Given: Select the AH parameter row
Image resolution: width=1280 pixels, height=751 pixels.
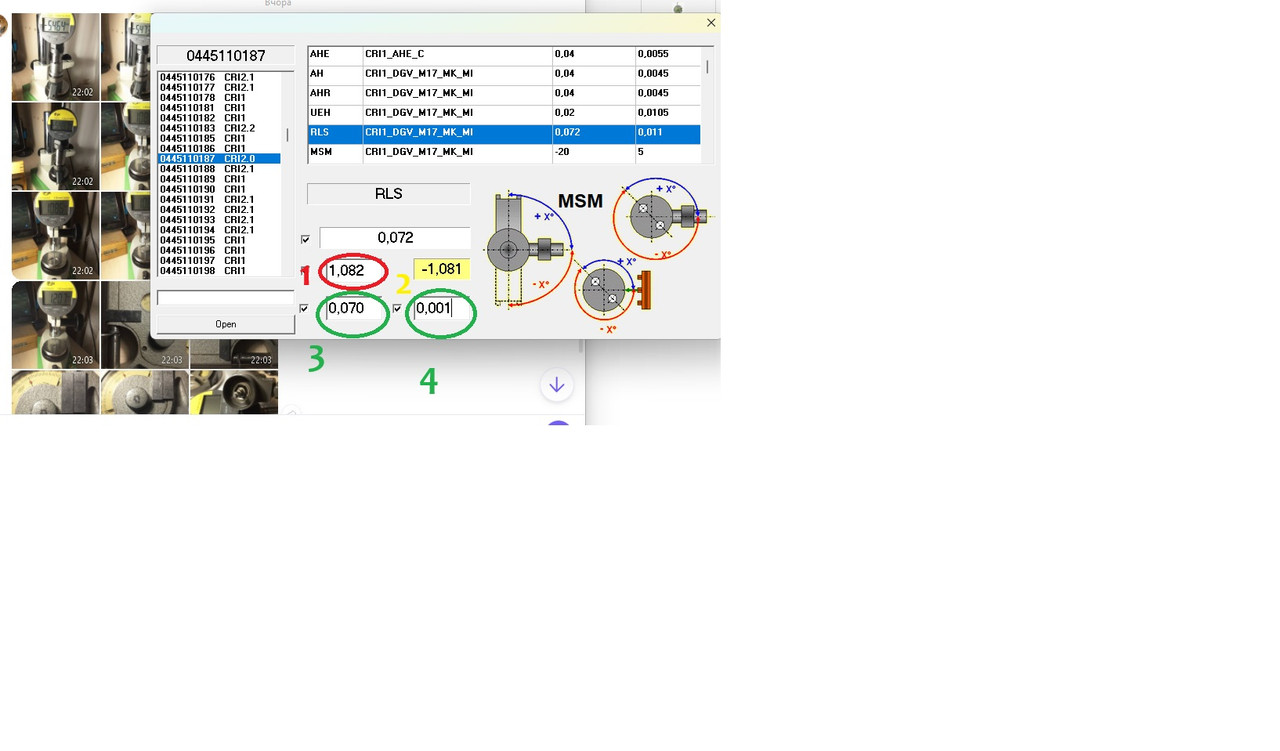Looking at the screenshot, I should pyautogui.click(x=504, y=74).
